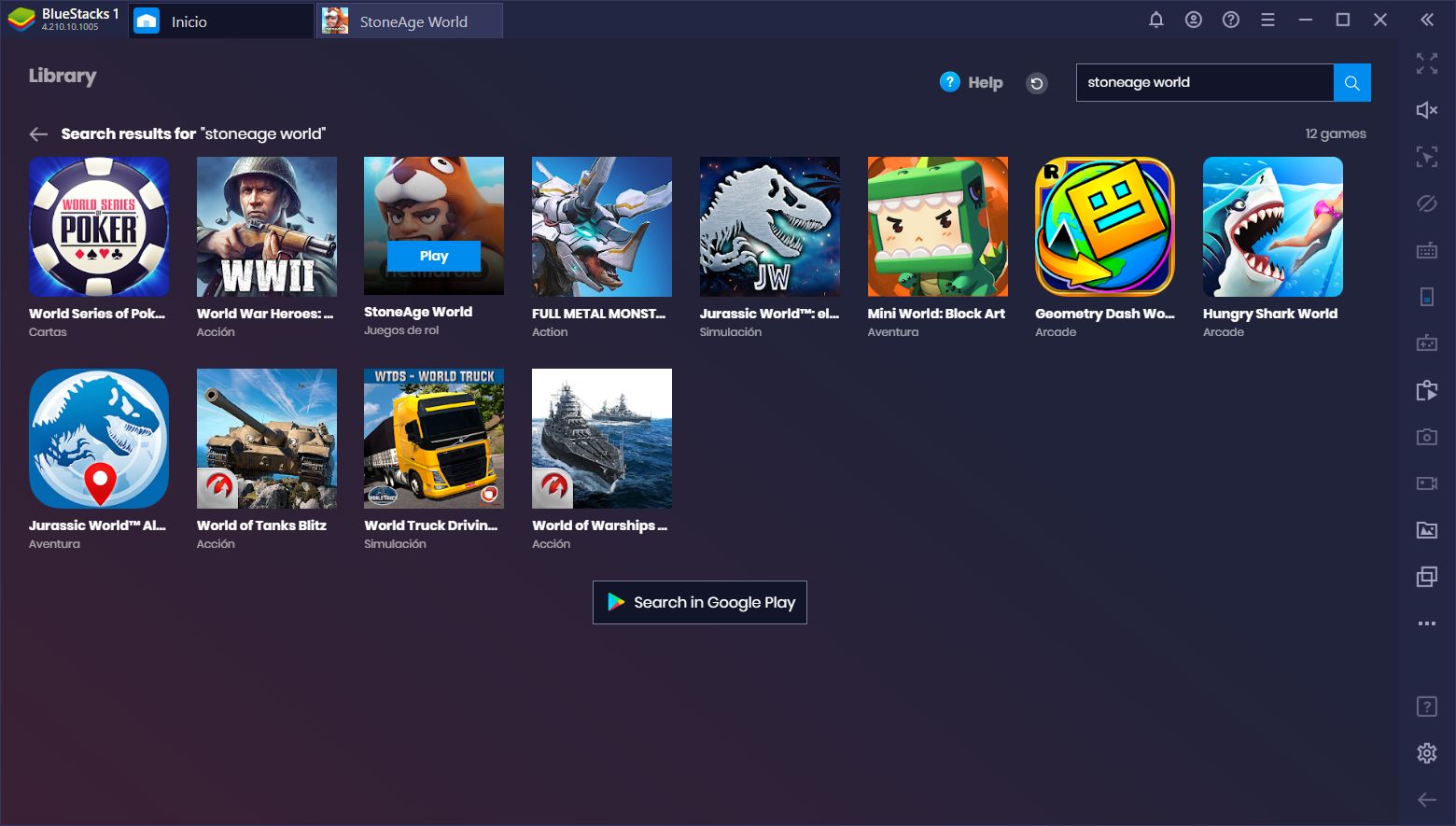Click the crossed-eye icon in sidebar
The height and width of the screenshot is (826, 1456).
coord(1427,203)
